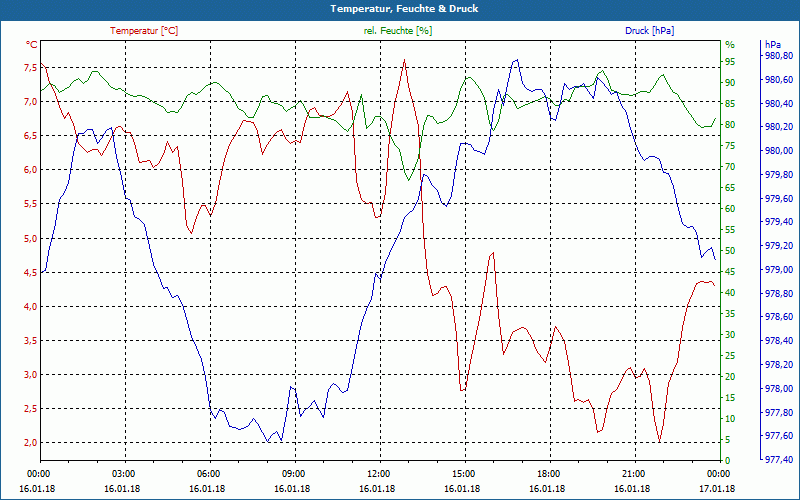
Task: Click the 'hPa' axis unit label
Action: [773, 45]
